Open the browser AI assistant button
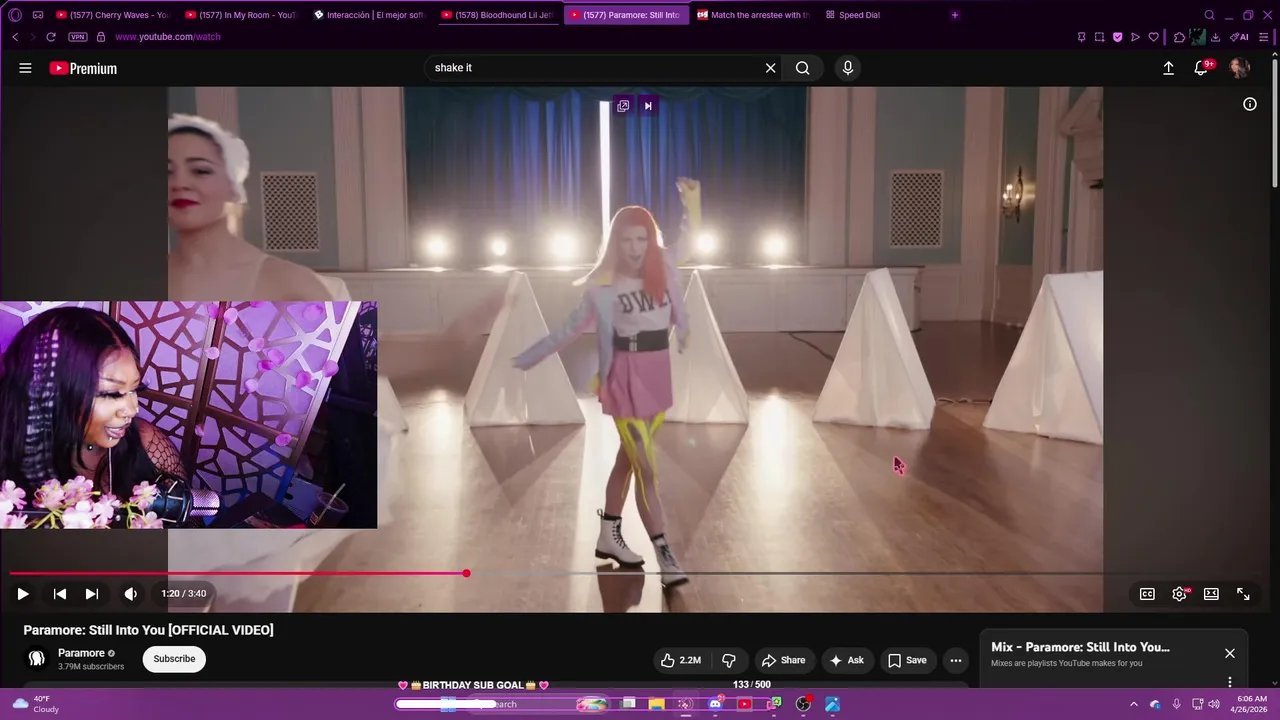The height and width of the screenshot is (720, 1280). (x=1239, y=37)
